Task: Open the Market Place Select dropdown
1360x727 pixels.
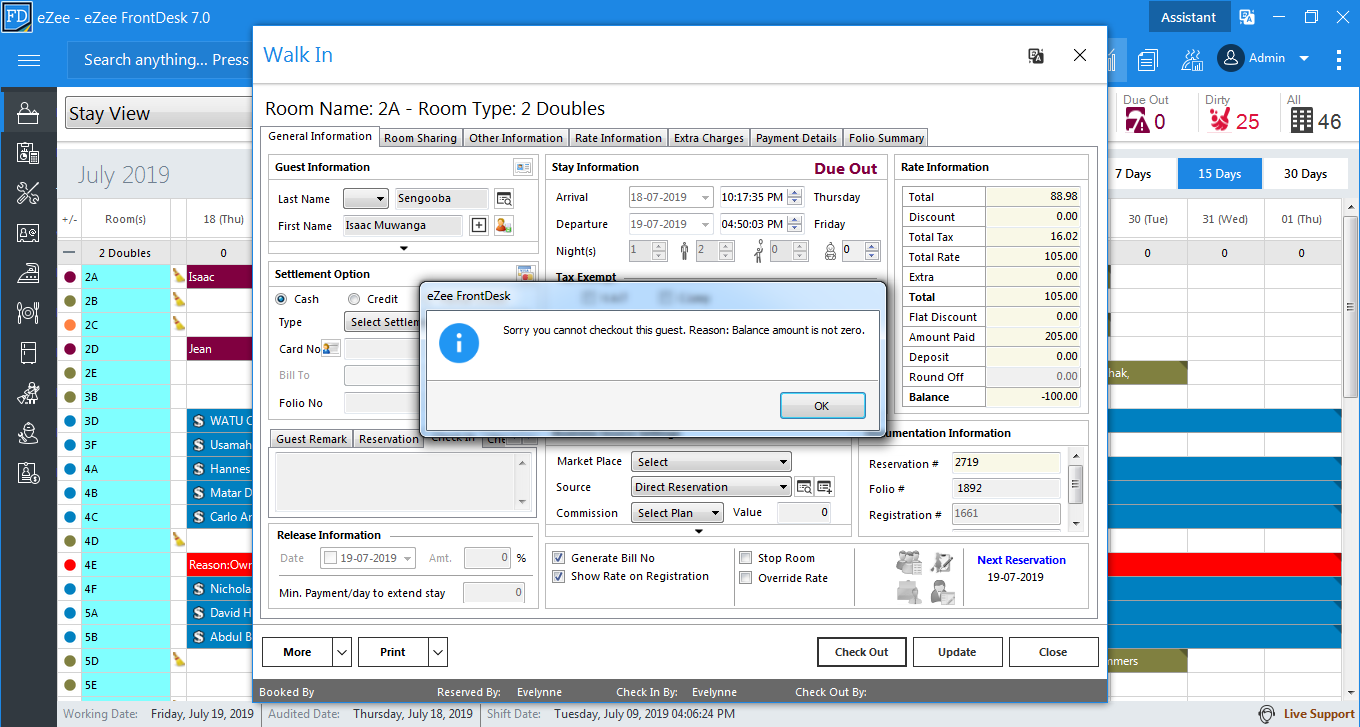Action: tap(712, 461)
